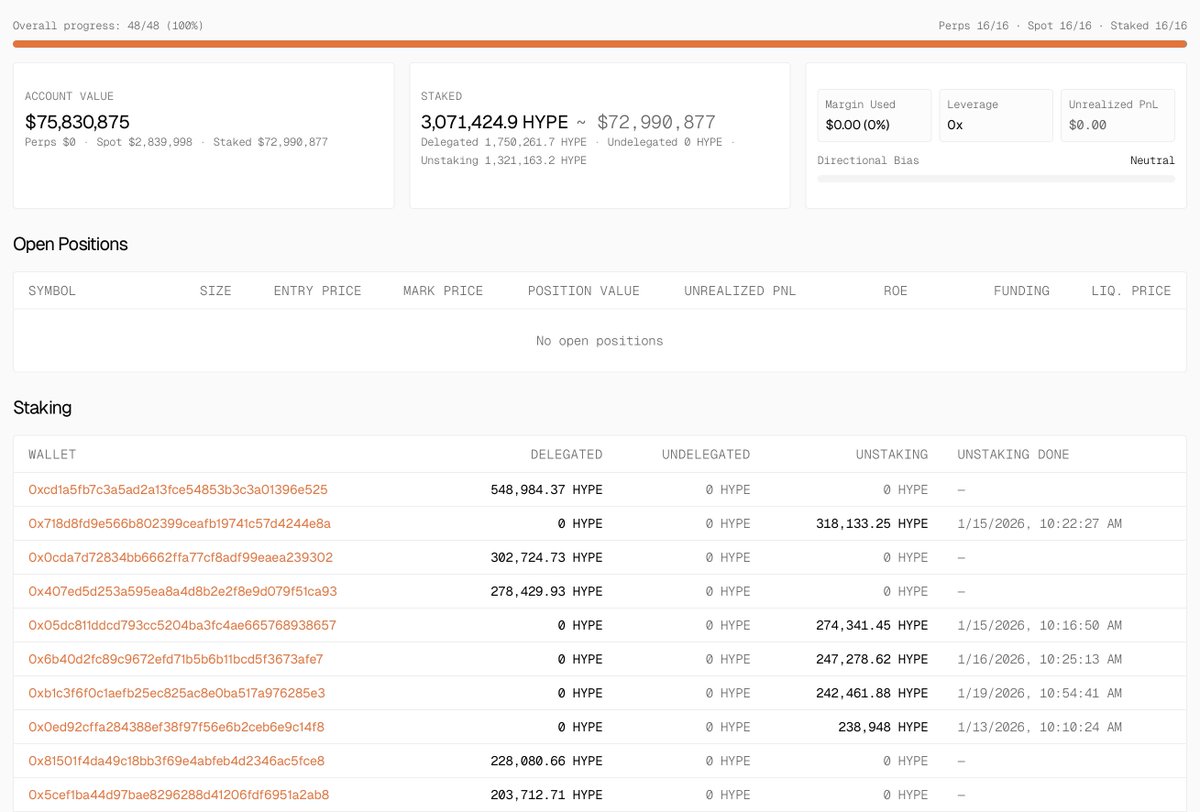Open wallet link 0x5cef1ba44d97bae8296288d41206fdf6951a2ab8
Viewport: 1200px width, 812px height.
[178, 795]
